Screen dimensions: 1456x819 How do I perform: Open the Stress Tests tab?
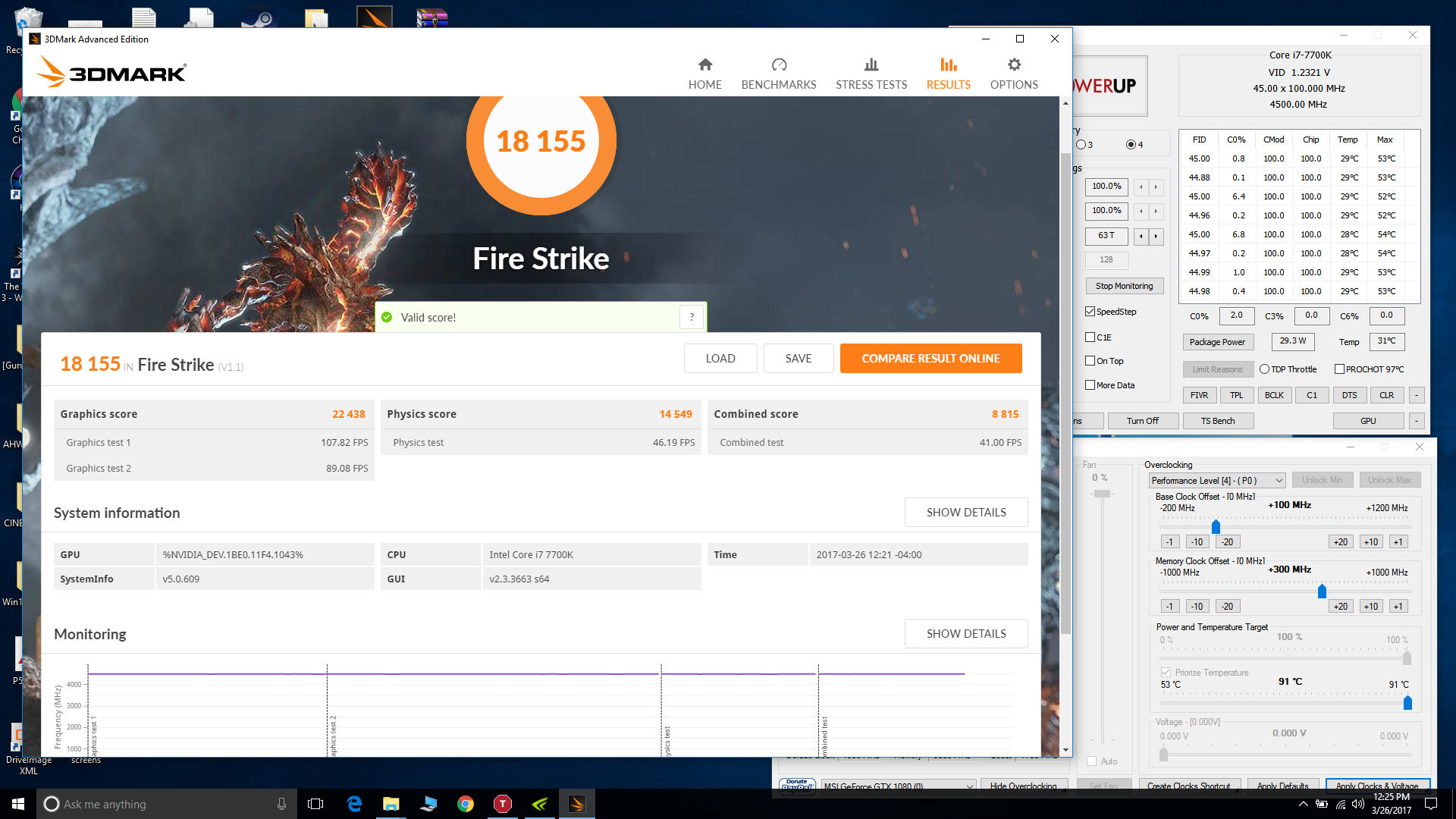(871, 74)
